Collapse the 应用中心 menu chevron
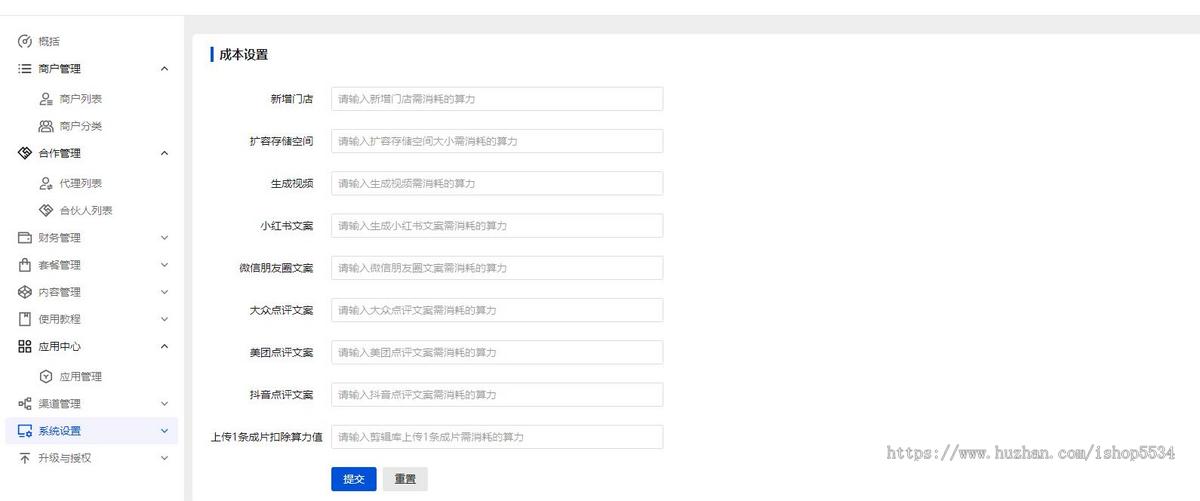Image resolution: width=1200 pixels, height=501 pixels. (x=164, y=346)
